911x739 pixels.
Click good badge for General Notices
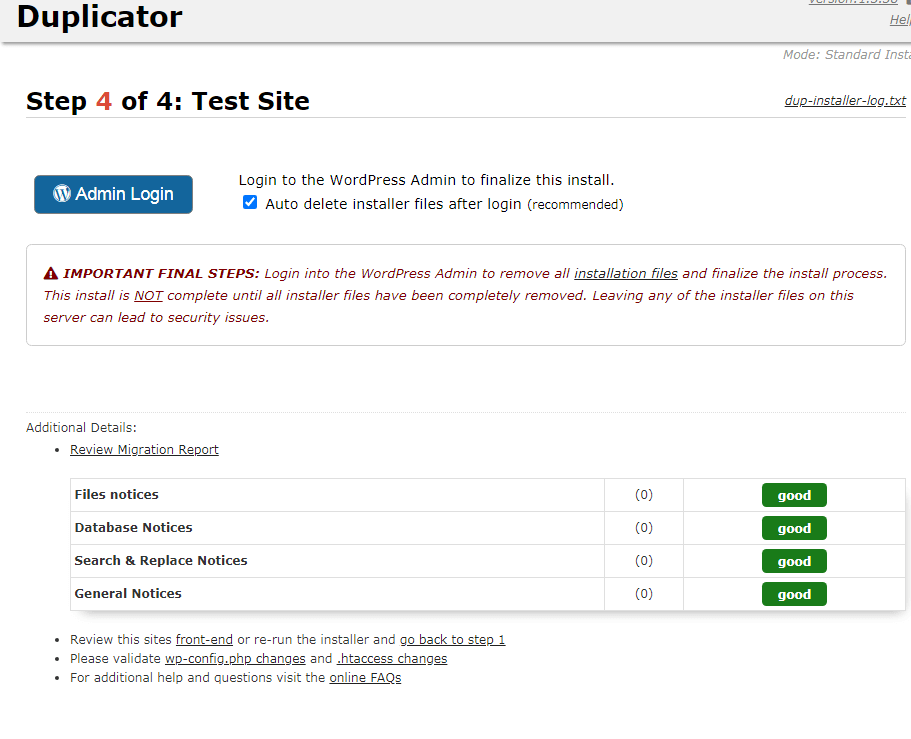pyautogui.click(x=794, y=594)
